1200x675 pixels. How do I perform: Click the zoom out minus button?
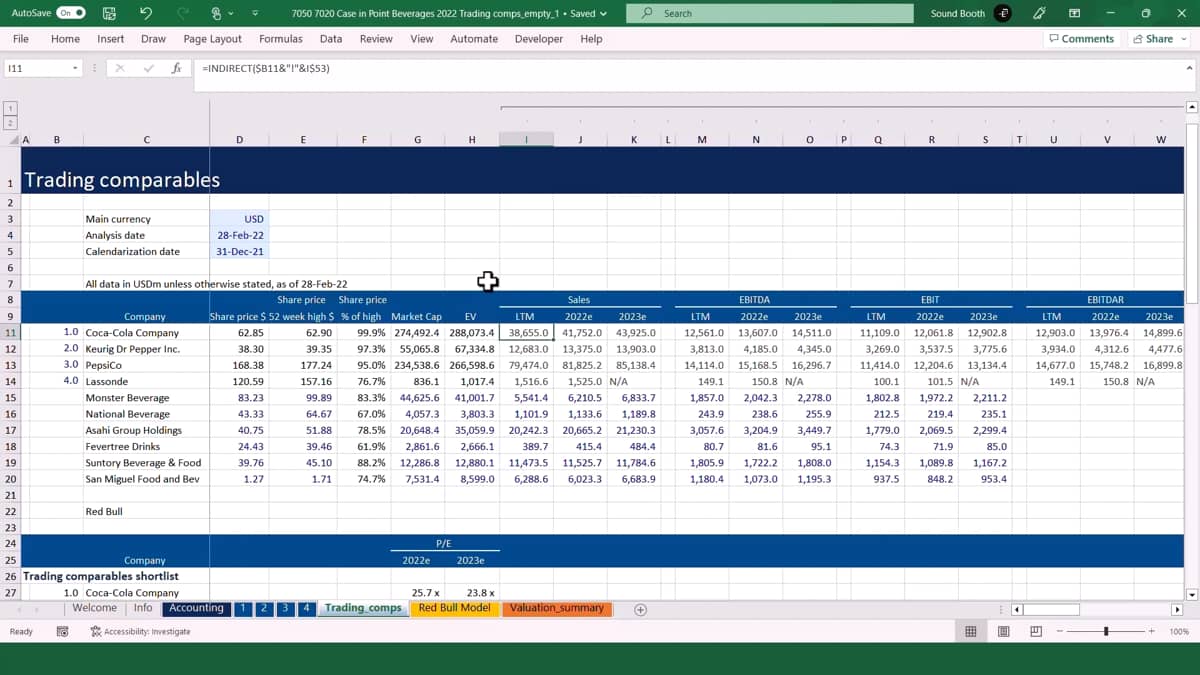click(x=1061, y=632)
